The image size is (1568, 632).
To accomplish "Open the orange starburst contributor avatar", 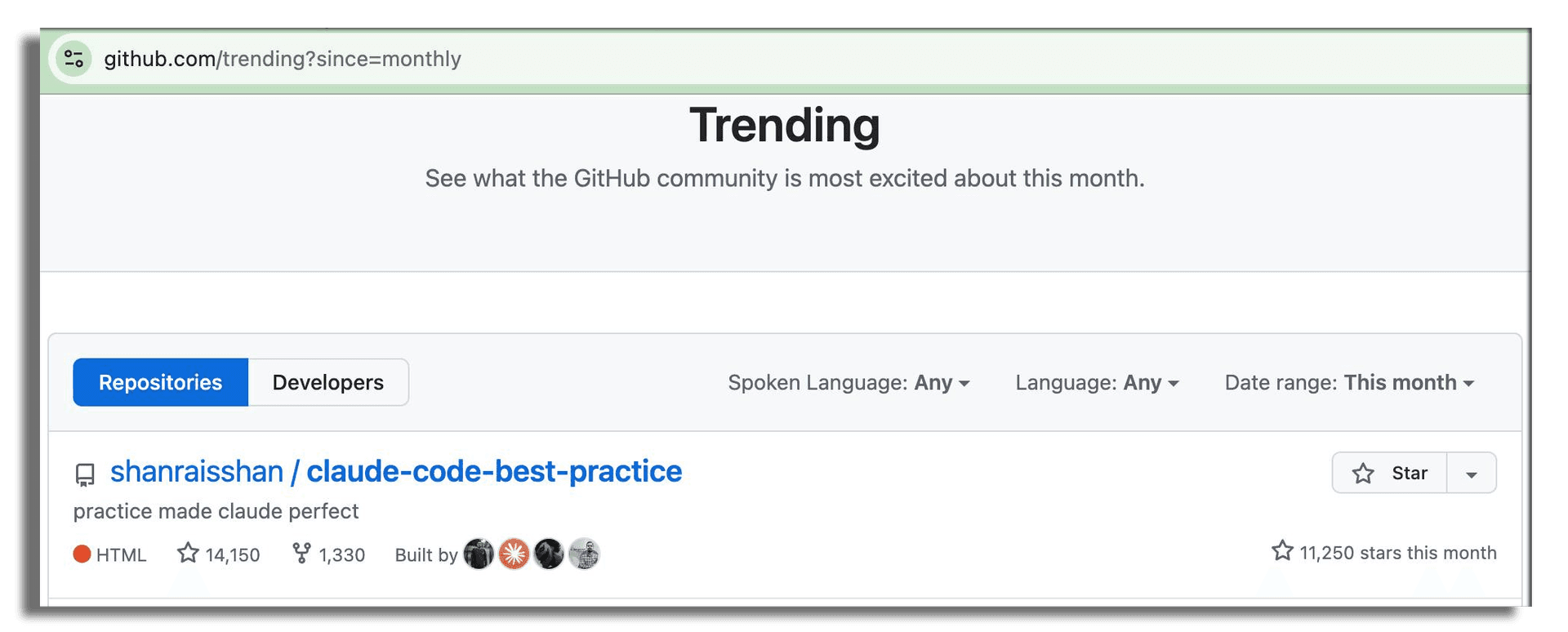I will [514, 554].
